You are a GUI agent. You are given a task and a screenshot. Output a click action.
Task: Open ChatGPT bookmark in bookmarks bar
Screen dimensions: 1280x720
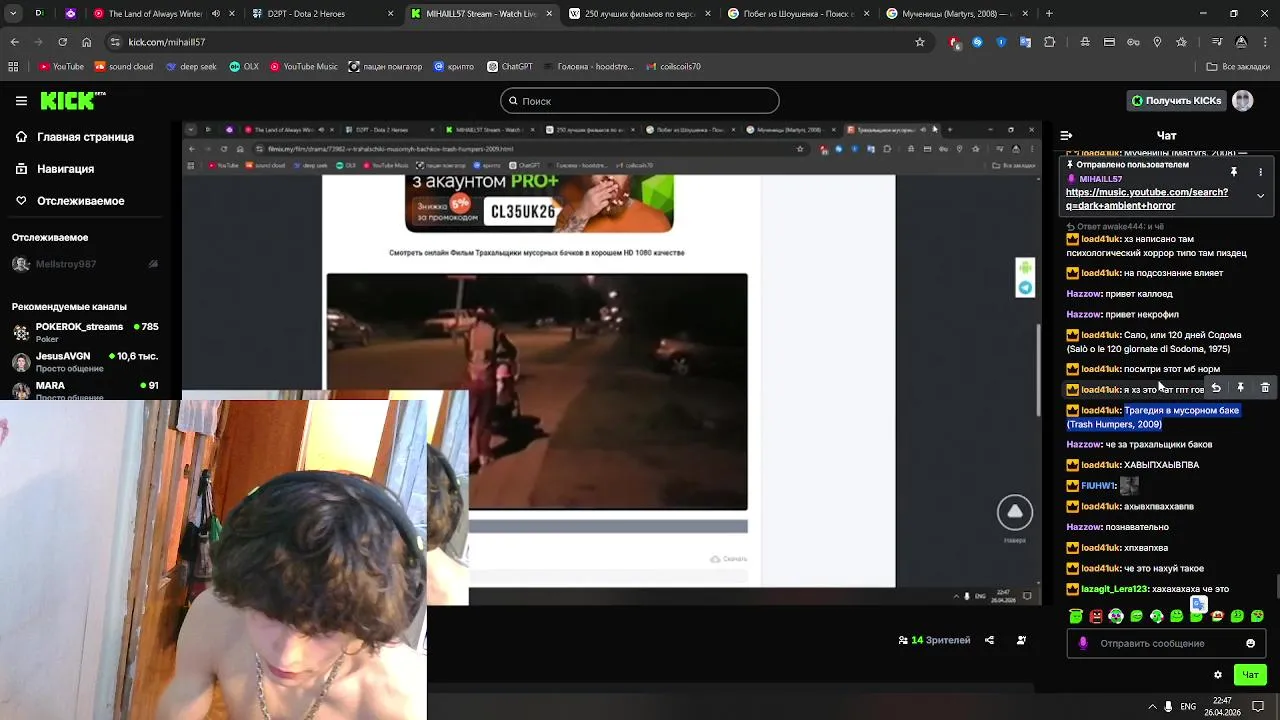click(x=510, y=67)
